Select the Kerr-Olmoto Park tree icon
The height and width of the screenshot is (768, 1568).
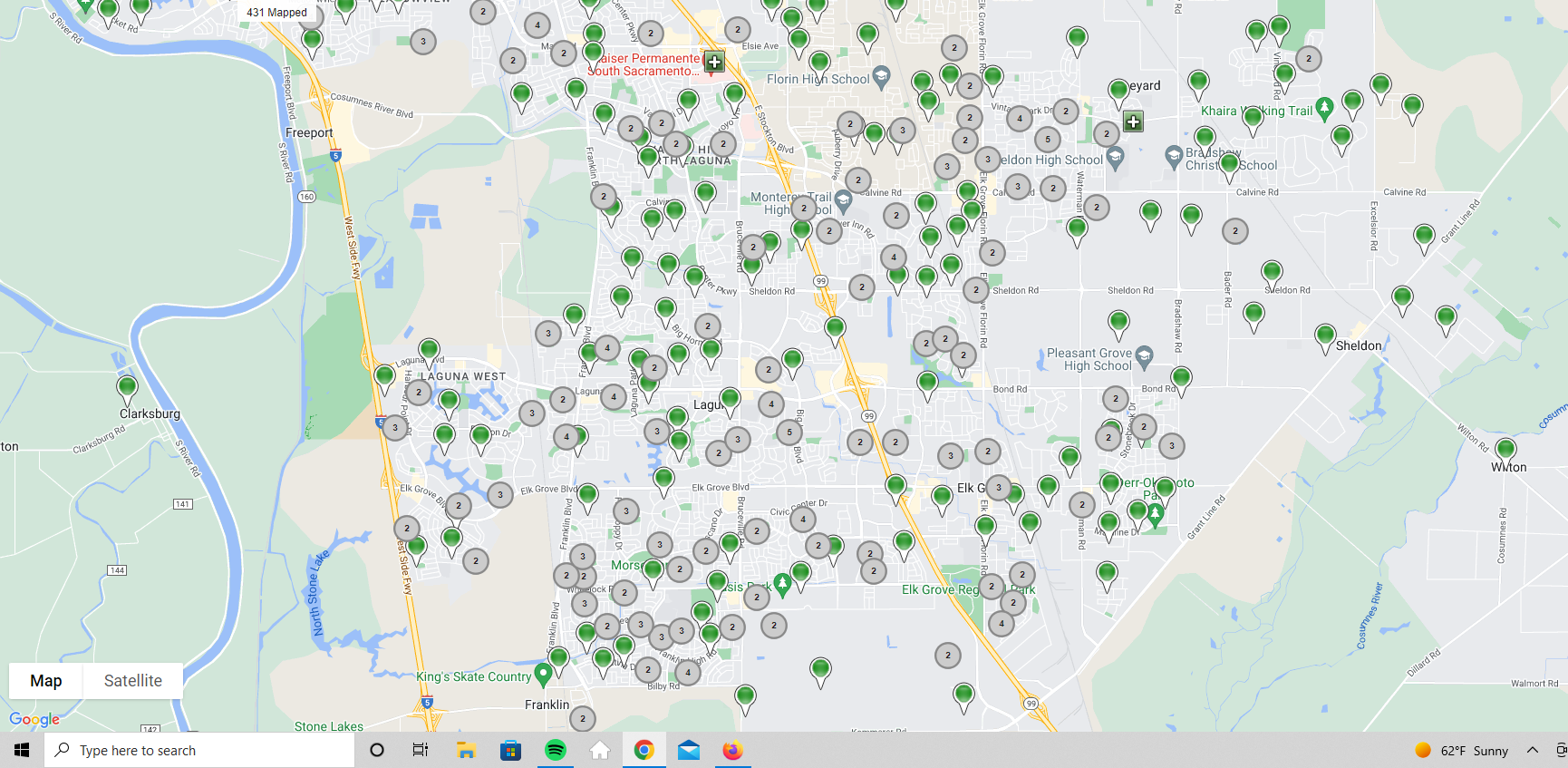coord(1155,516)
